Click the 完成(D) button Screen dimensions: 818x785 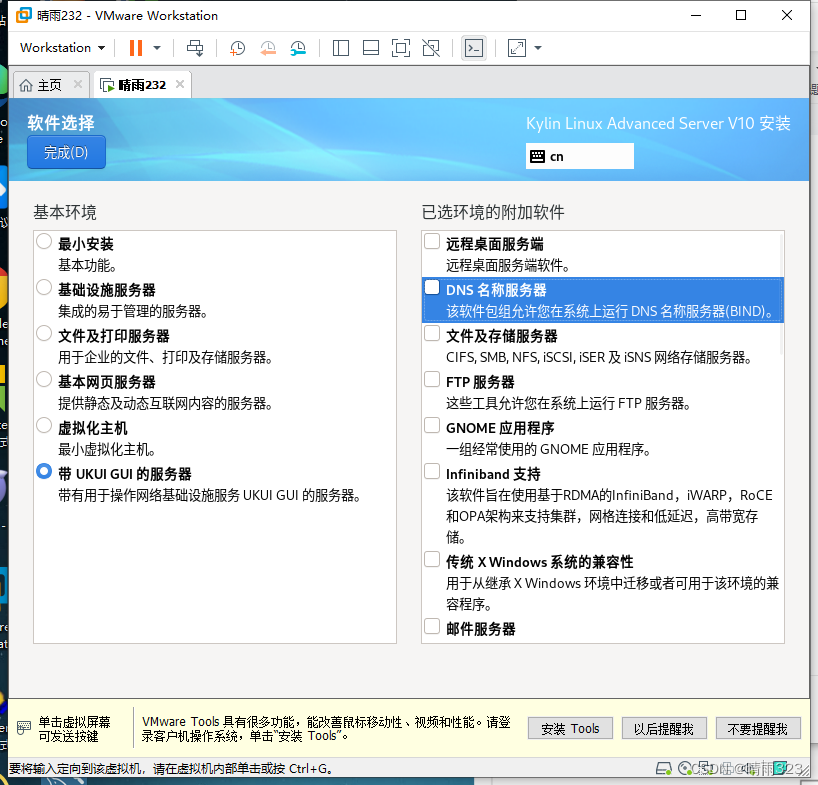(66, 152)
